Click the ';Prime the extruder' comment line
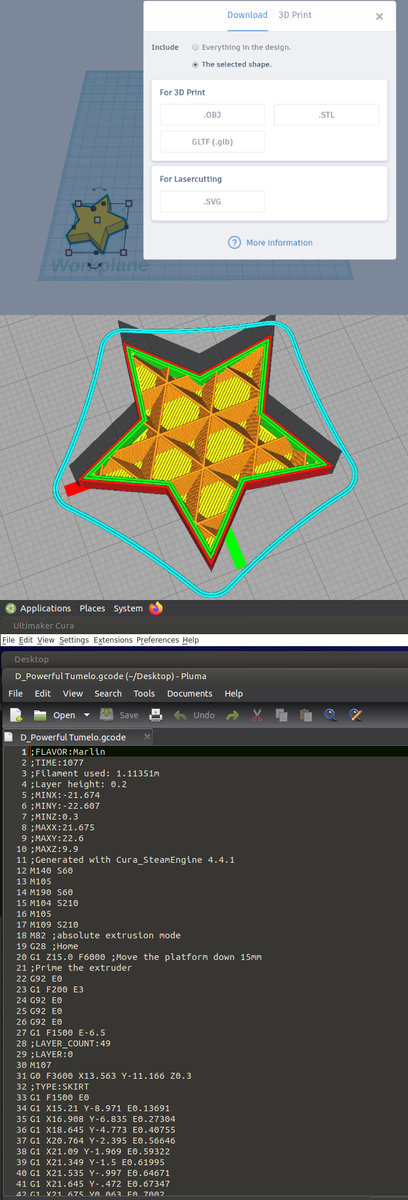This screenshot has height=1200, width=408. coord(81,968)
